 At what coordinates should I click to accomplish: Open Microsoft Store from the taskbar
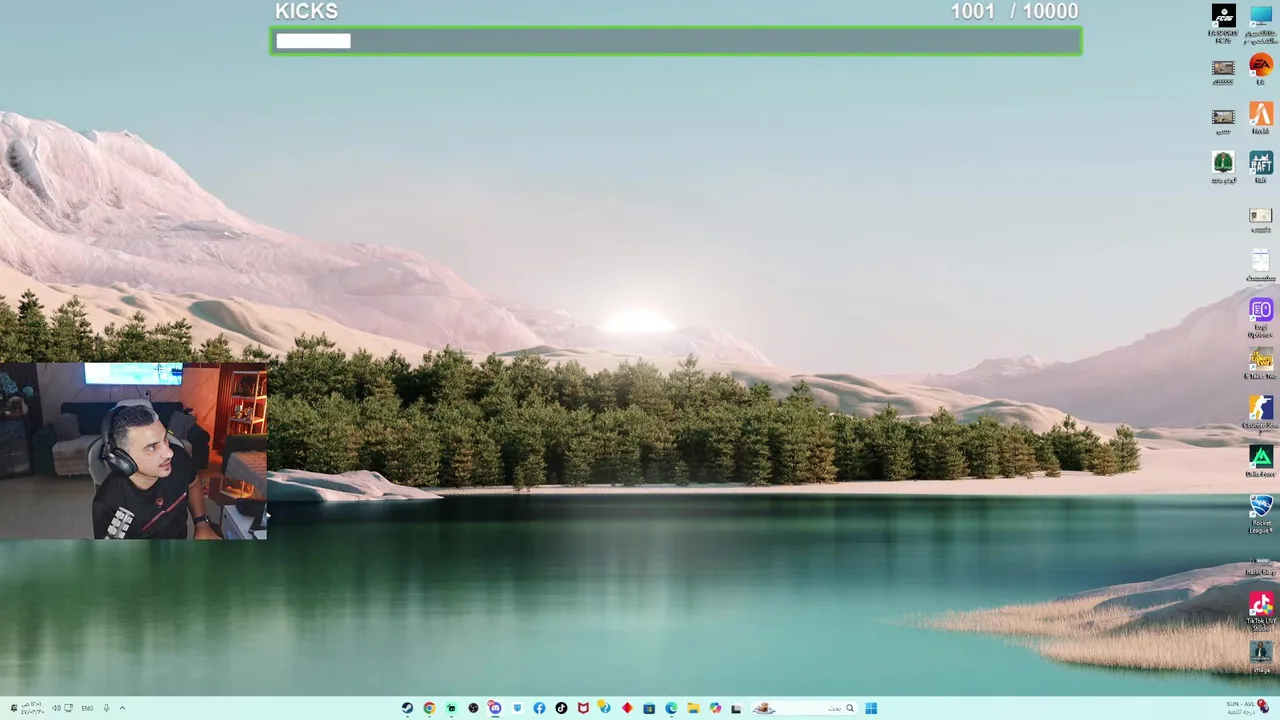click(x=649, y=708)
